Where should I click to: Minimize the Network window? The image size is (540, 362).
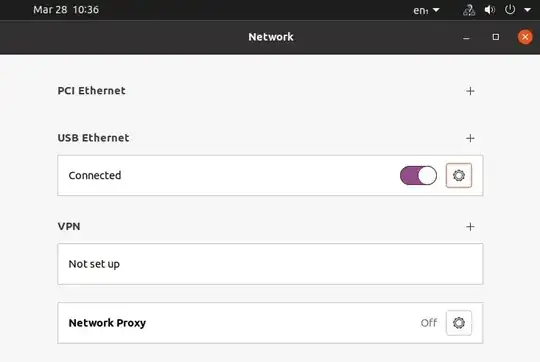click(466, 37)
